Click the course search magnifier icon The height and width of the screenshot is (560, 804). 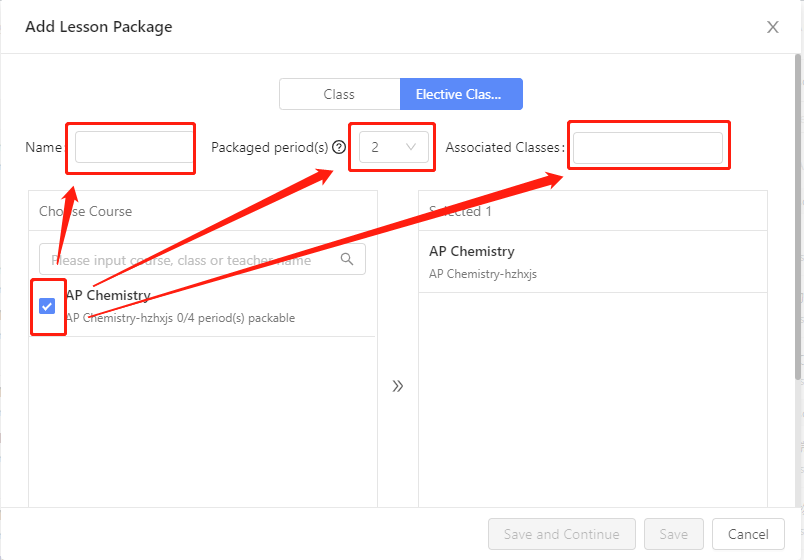point(347,260)
